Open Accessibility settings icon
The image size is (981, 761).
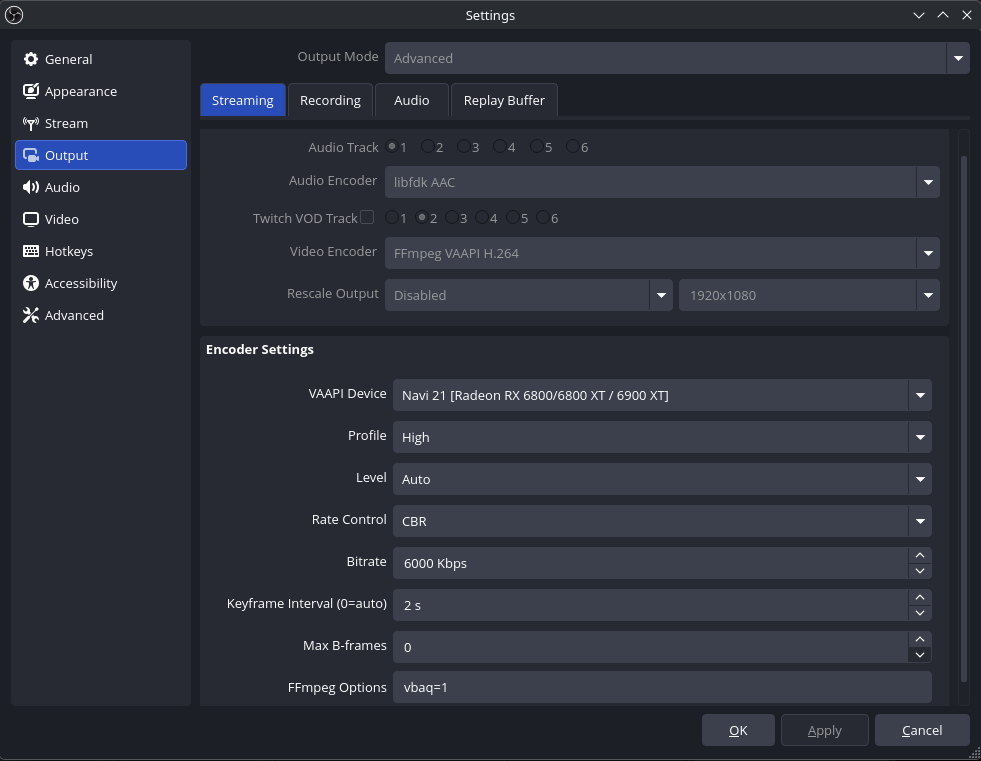[x=30, y=283]
